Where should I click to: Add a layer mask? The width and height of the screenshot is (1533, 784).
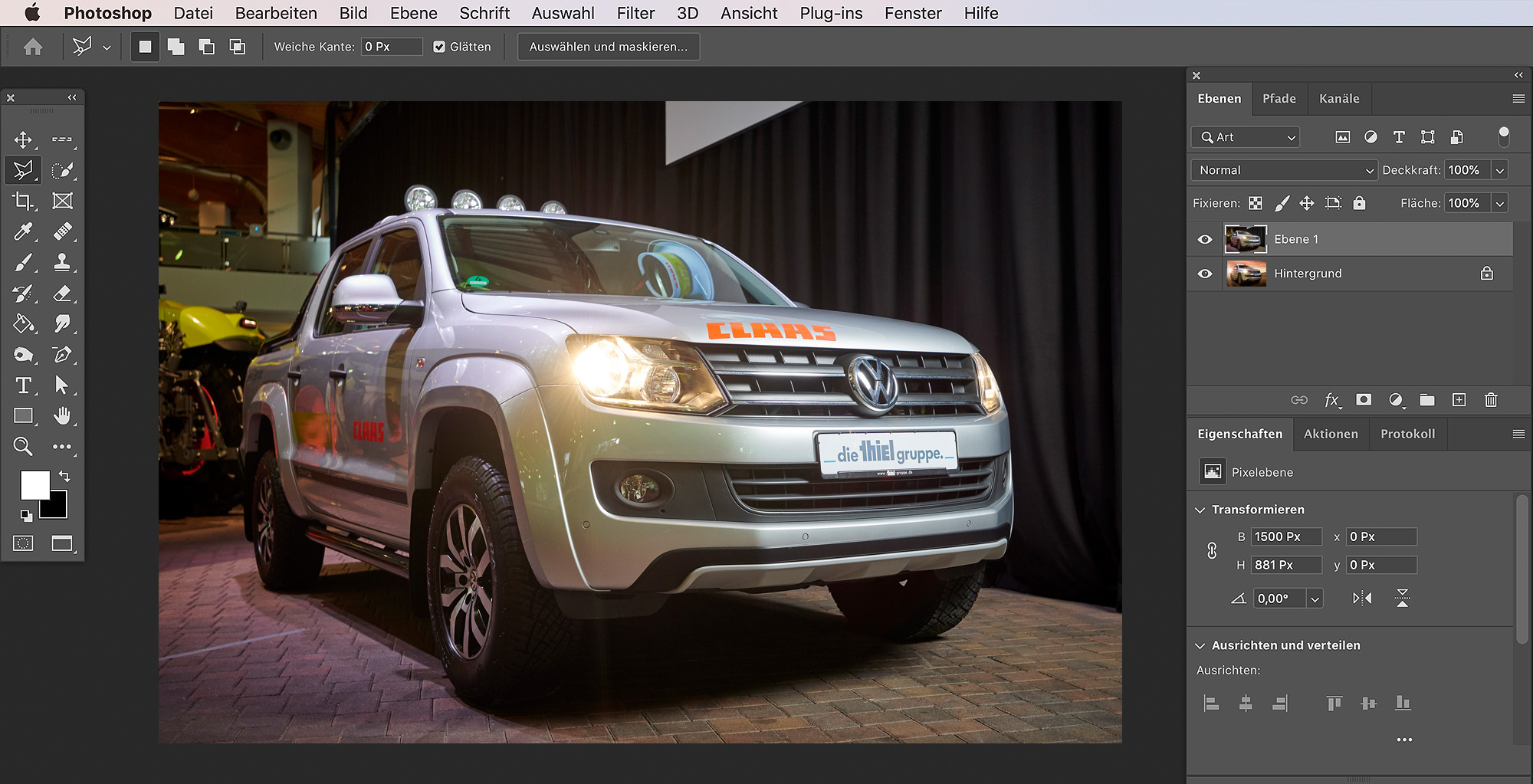(1364, 400)
